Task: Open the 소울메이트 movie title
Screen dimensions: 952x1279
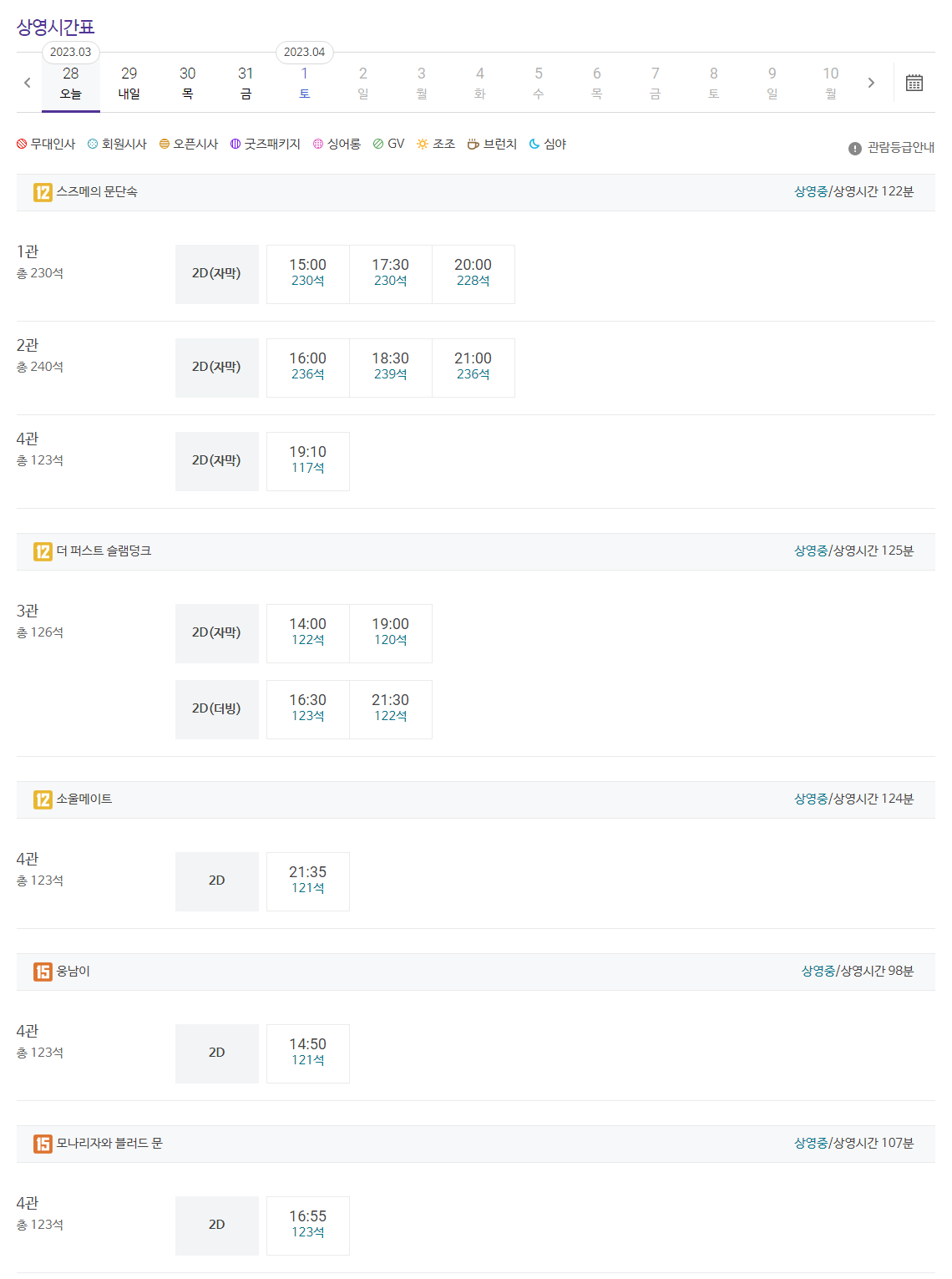Action: (x=84, y=799)
